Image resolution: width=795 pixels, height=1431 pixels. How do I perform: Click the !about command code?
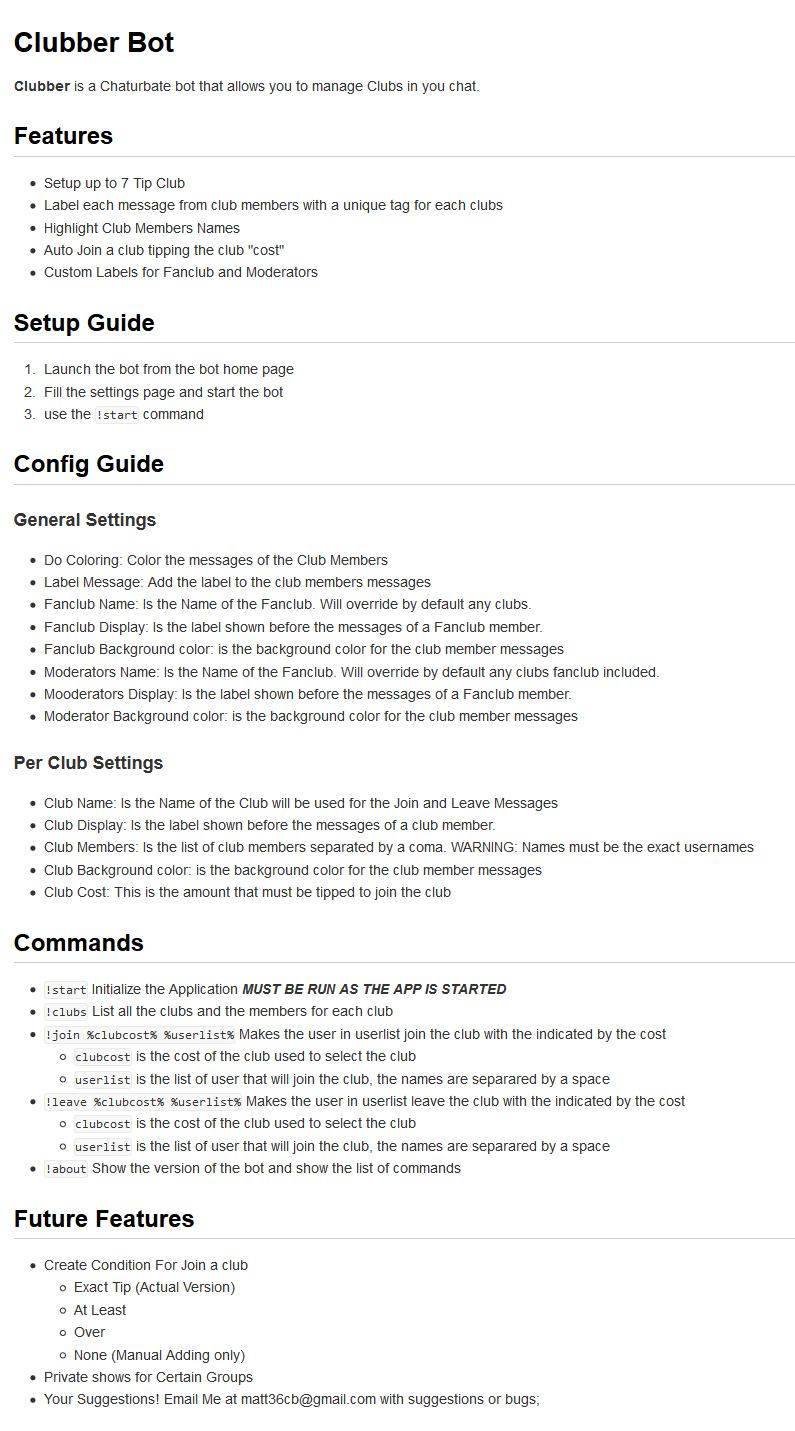pyautogui.click(x=66, y=1169)
